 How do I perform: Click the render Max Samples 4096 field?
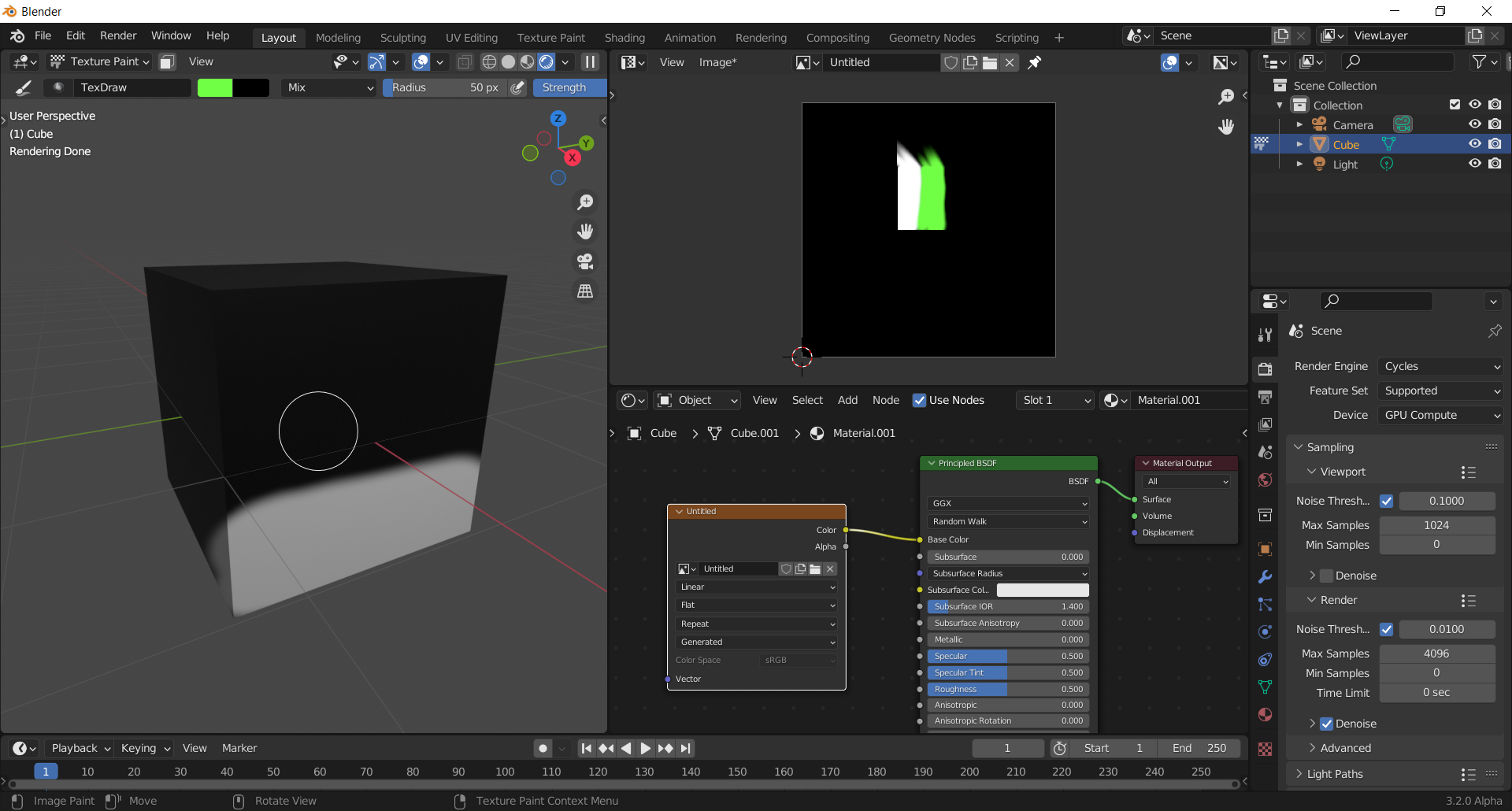point(1436,654)
